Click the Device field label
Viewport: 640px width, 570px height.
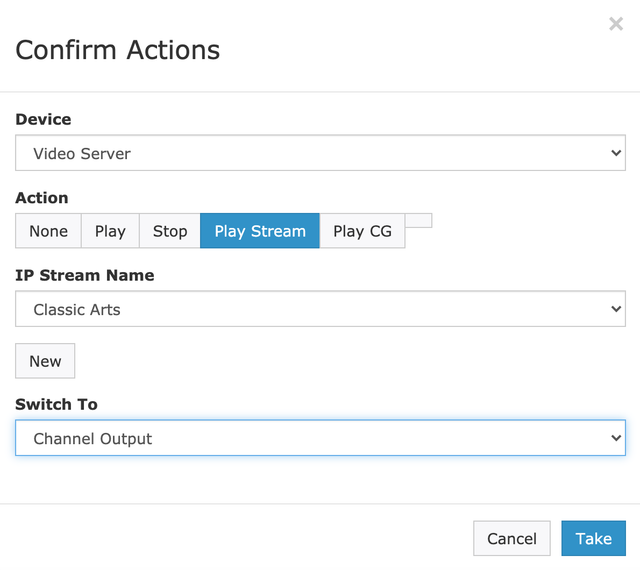click(43, 119)
